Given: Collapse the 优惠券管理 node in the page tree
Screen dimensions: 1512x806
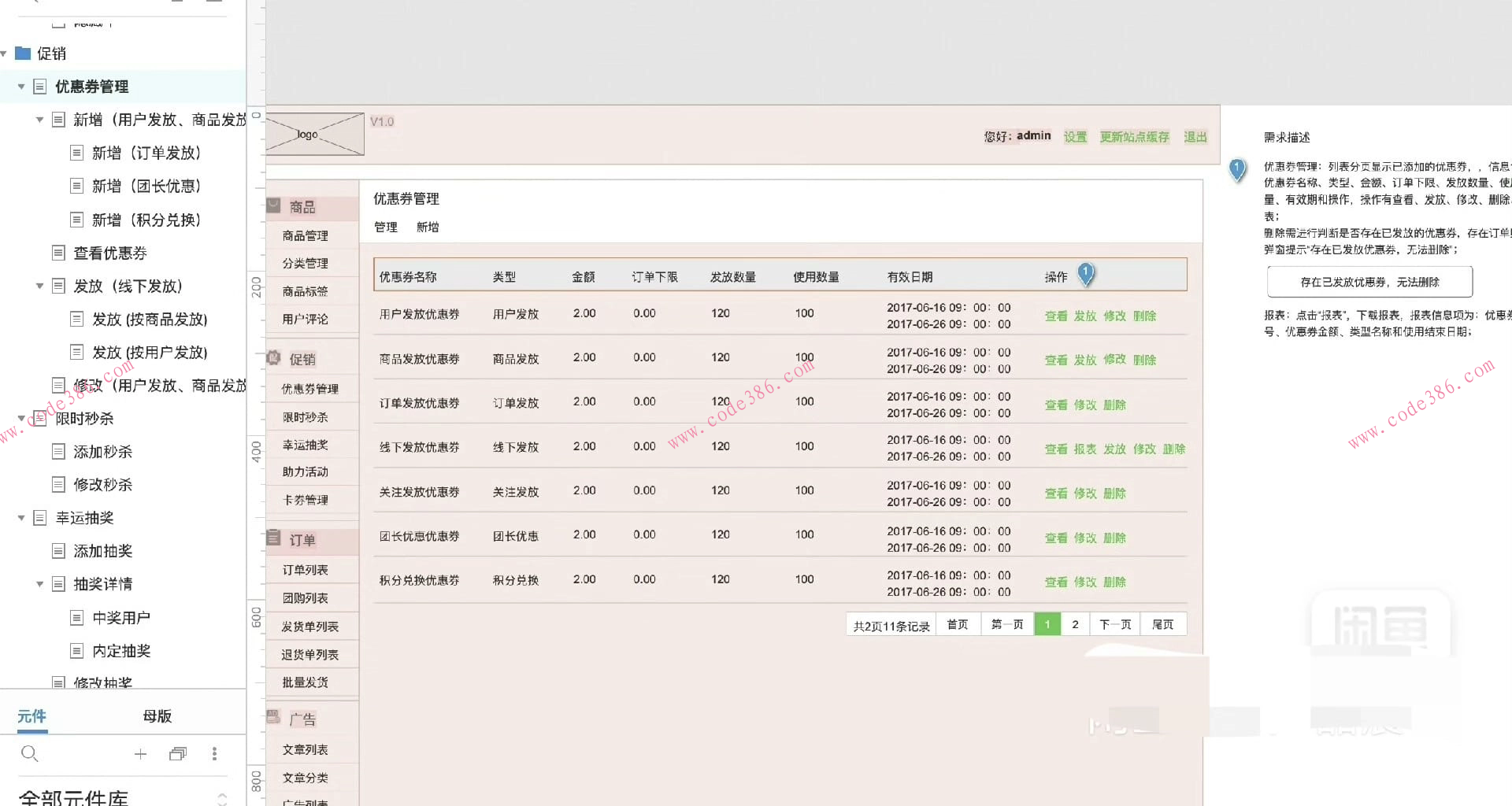Looking at the screenshot, I should [x=20, y=87].
